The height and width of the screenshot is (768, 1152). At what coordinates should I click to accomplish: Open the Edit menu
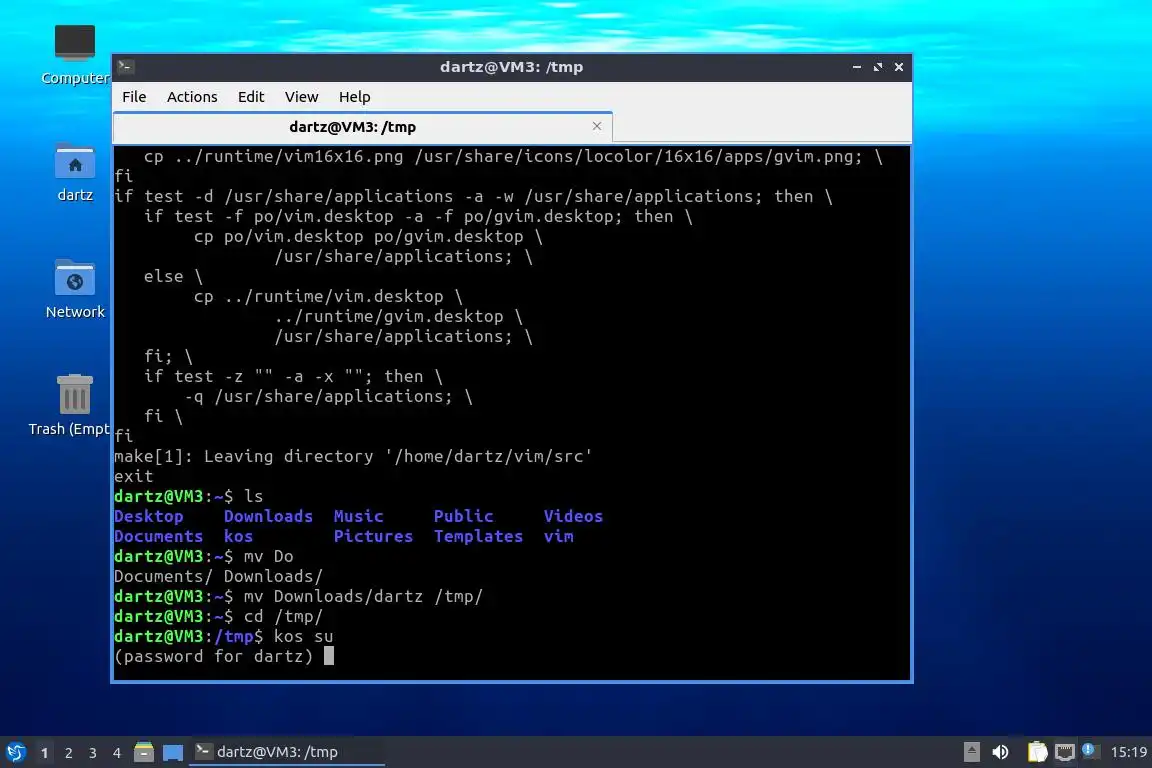pyautogui.click(x=251, y=97)
